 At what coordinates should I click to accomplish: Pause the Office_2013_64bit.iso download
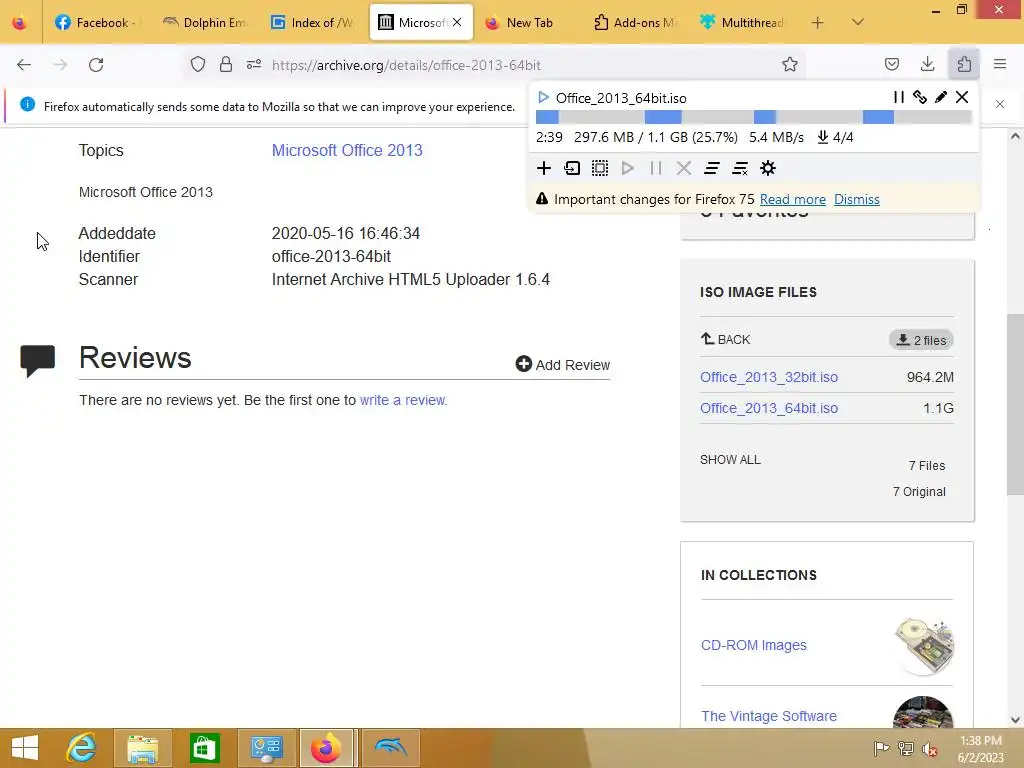(899, 97)
